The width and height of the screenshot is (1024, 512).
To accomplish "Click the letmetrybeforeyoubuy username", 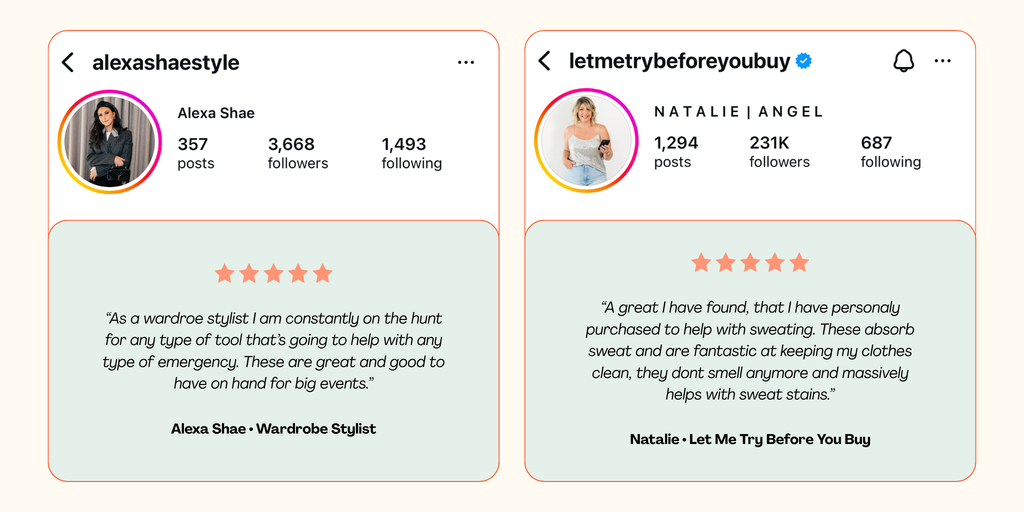I will coord(681,61).
